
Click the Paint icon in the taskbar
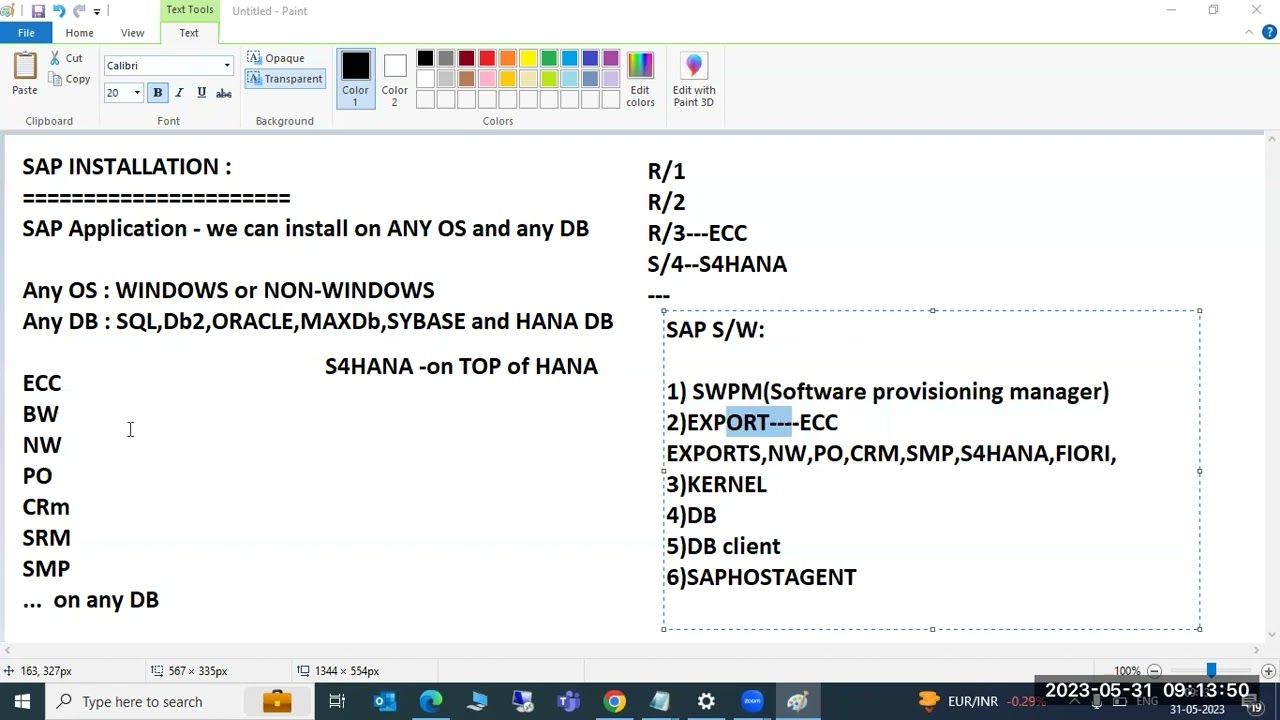coord(798,702)
